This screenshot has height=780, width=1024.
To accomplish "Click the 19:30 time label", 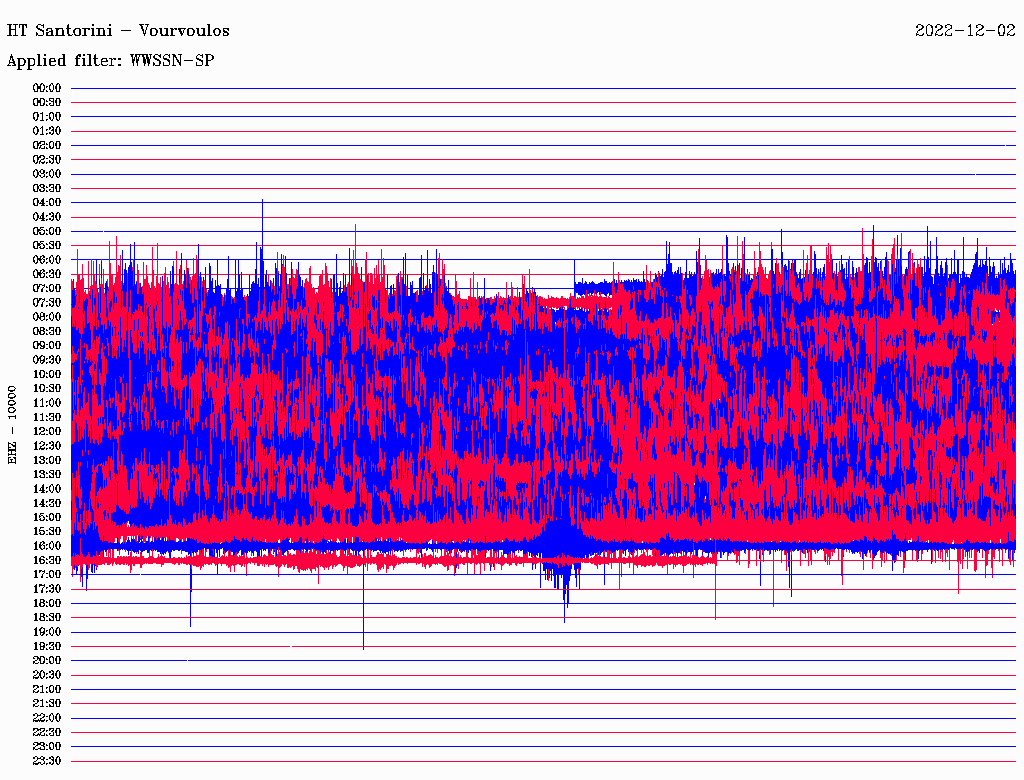I will (47, 646).
